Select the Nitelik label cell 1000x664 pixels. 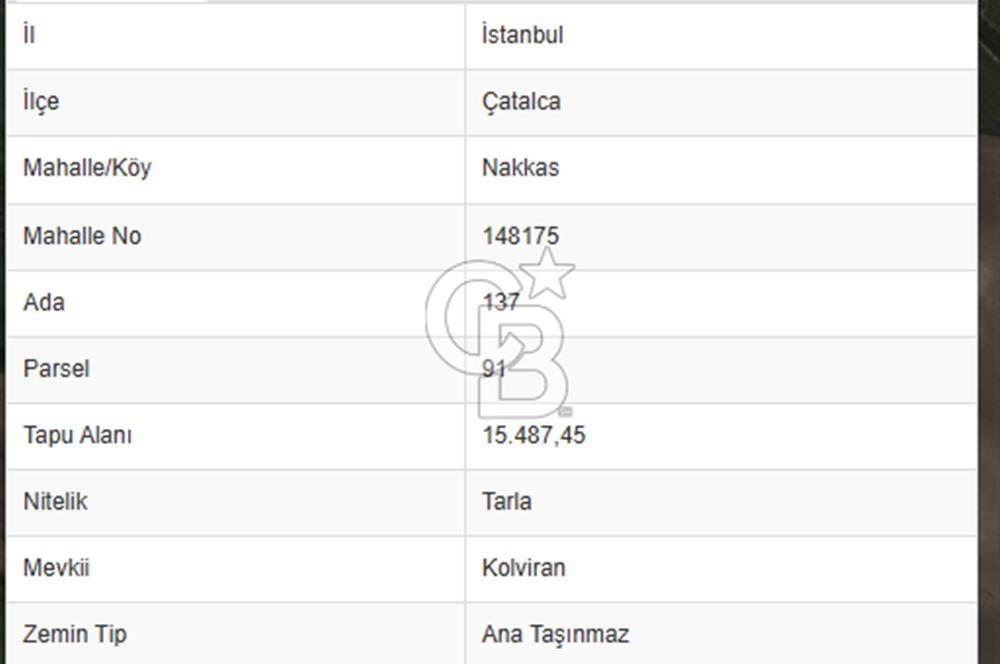[x=55, y=502]
